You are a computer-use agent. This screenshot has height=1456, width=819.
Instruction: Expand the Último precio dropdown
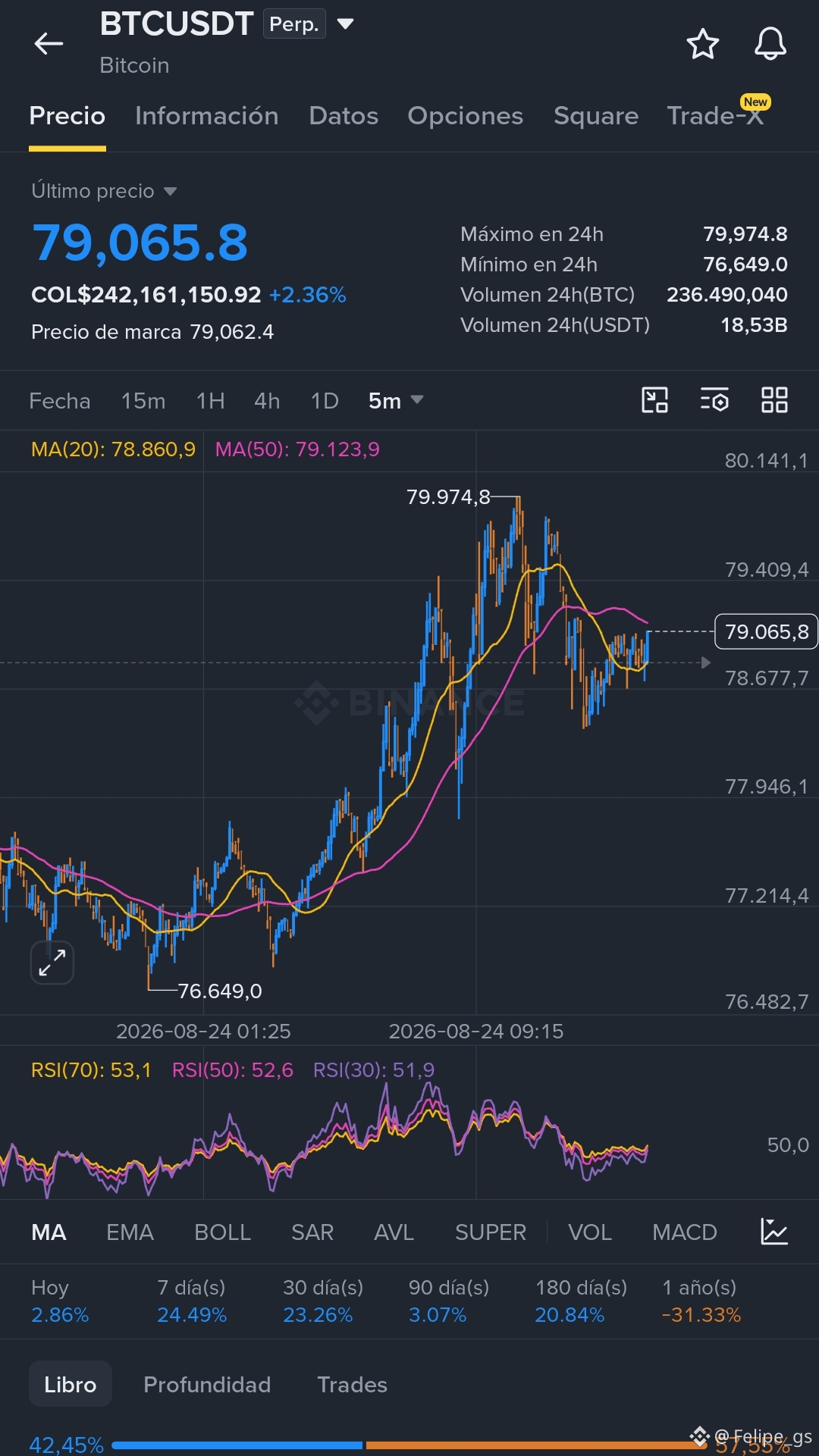tap(170, 191)
